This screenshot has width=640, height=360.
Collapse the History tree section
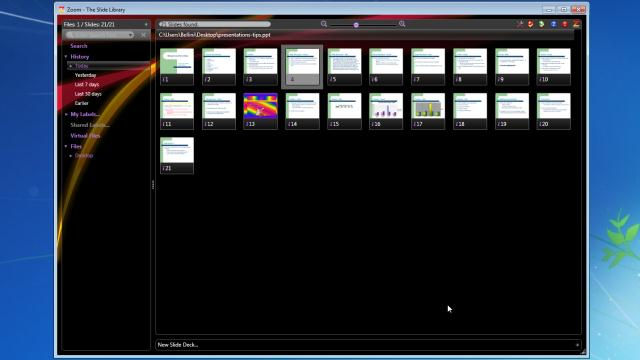pyautogui.click(x=66, y=57)
